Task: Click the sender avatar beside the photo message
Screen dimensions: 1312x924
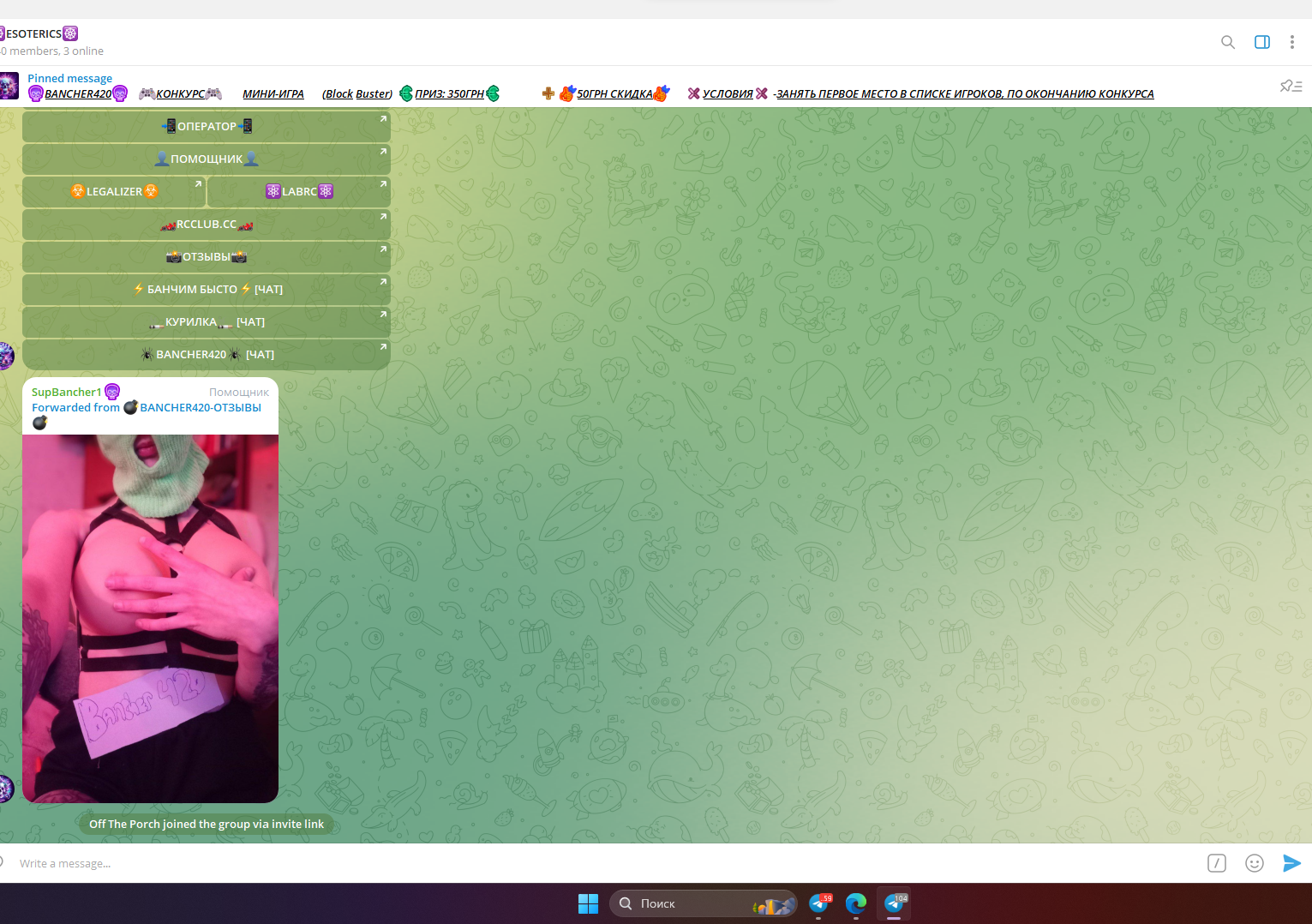Action: [6, 789]
